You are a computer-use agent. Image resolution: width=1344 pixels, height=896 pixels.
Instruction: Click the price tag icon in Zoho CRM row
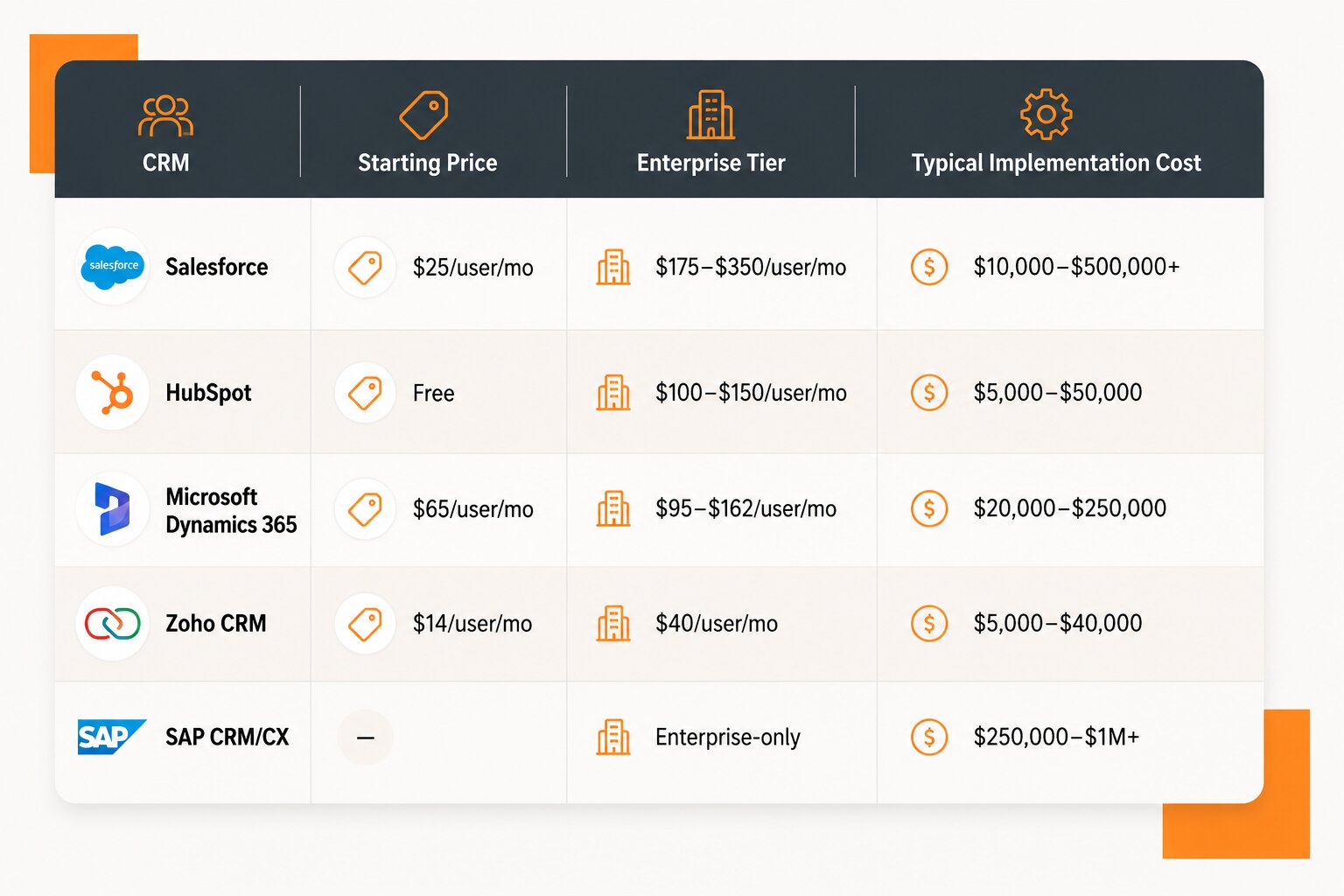coord(365,624)
